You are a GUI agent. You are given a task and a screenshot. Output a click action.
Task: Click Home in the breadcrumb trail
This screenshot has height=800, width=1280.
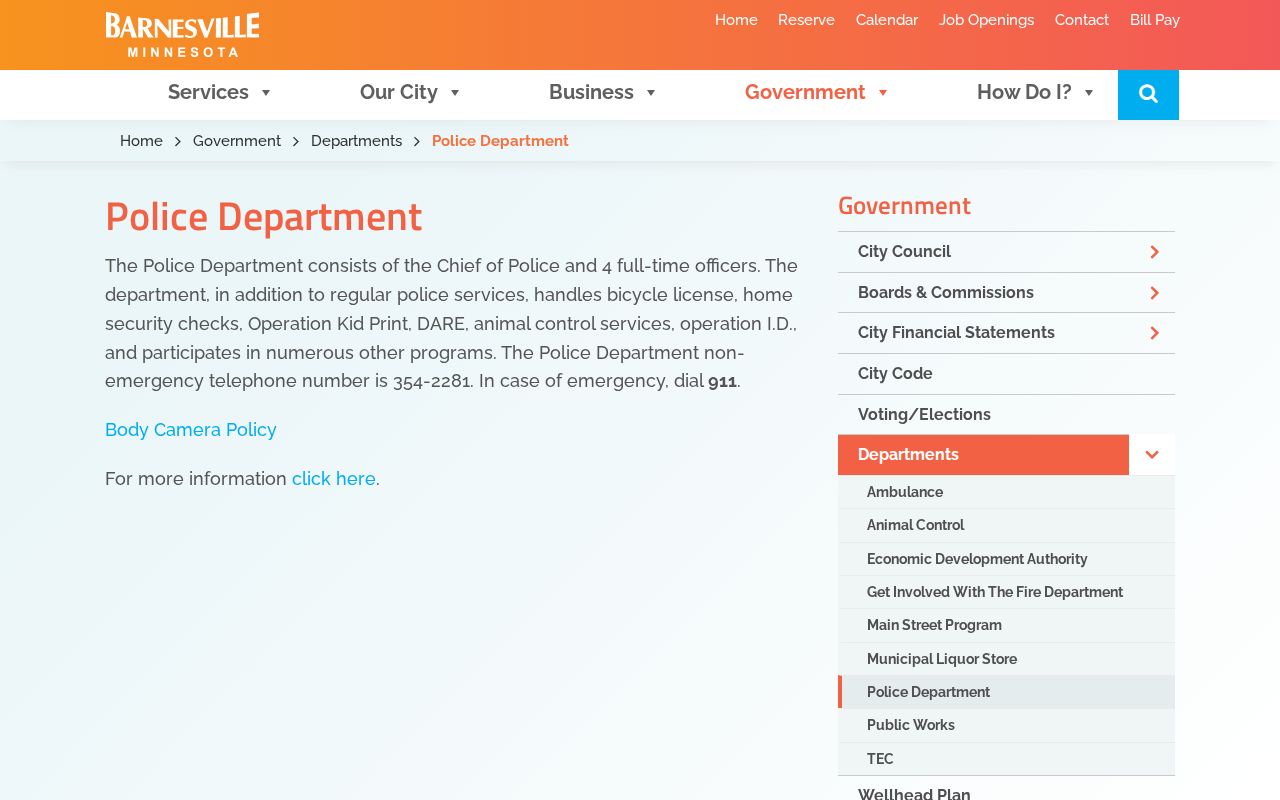click(x=141, y=141)
